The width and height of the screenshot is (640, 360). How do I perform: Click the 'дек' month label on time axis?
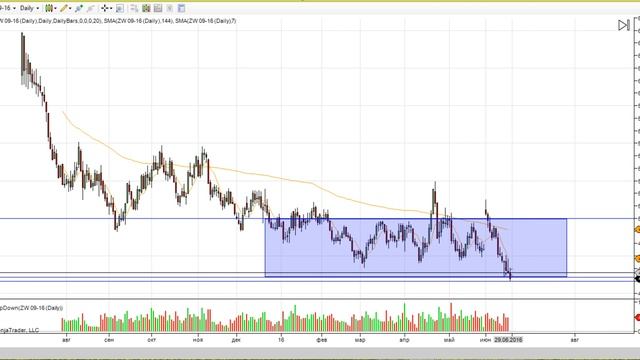pyautogui.click(x=236, y=340)
